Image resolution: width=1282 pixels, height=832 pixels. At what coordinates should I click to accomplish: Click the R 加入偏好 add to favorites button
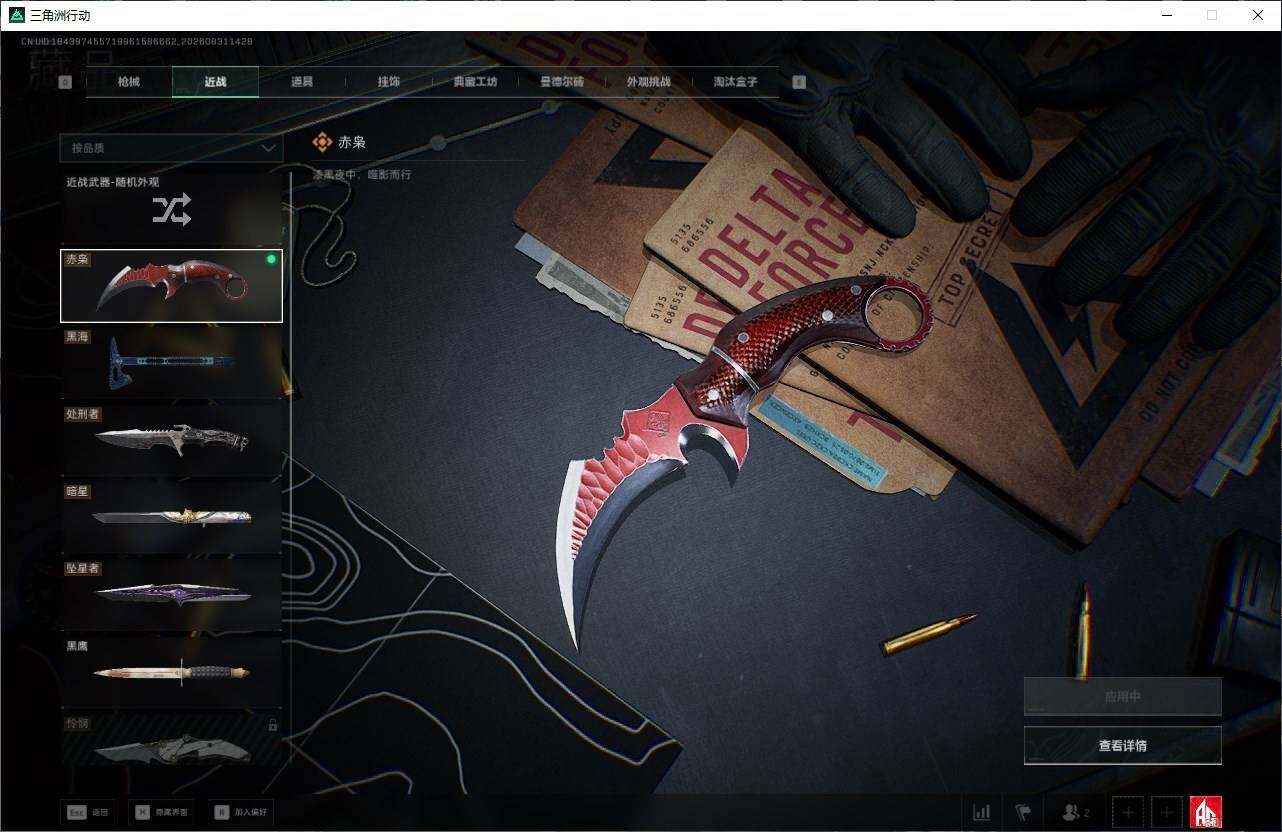(x=241, y=812)
